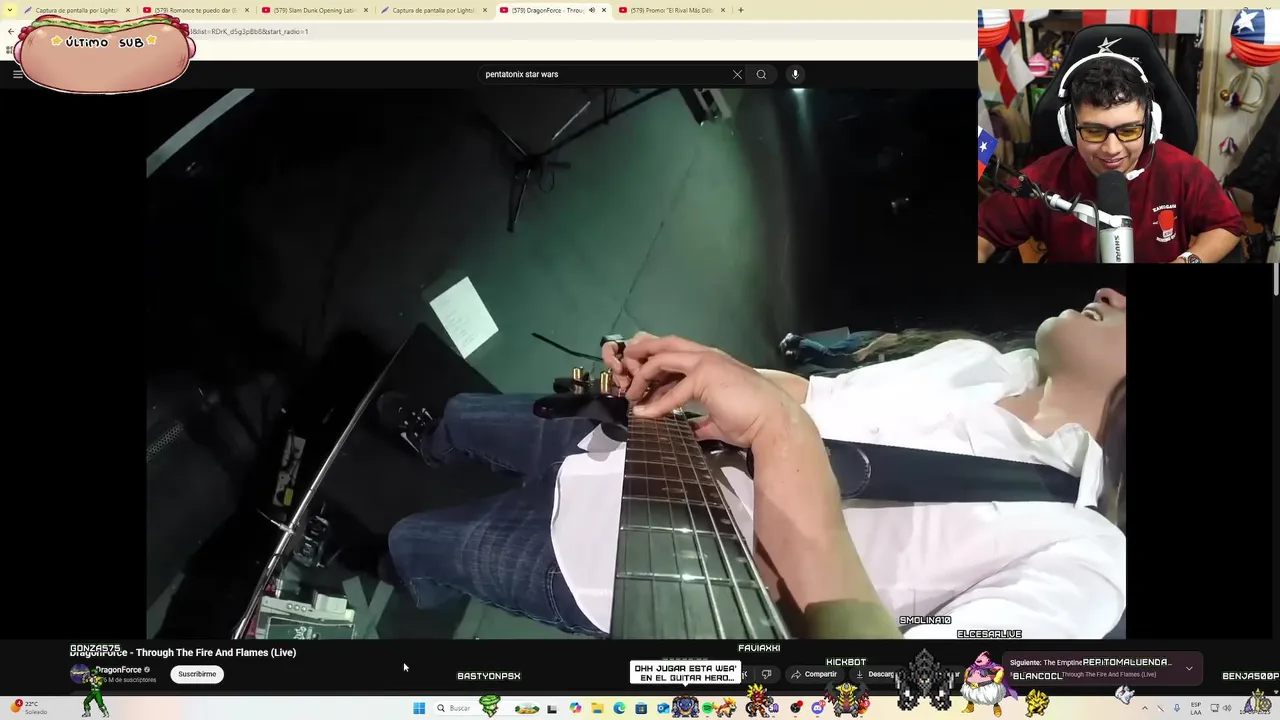Open File Explorer from the taskbar
Image resolution: width=1280 pixels, height=720 pixels.
(597, 708)
